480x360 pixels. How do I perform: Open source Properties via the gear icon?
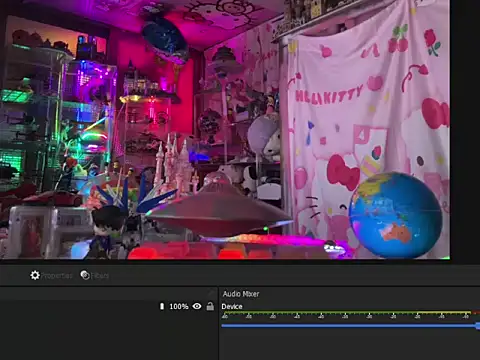35,275
